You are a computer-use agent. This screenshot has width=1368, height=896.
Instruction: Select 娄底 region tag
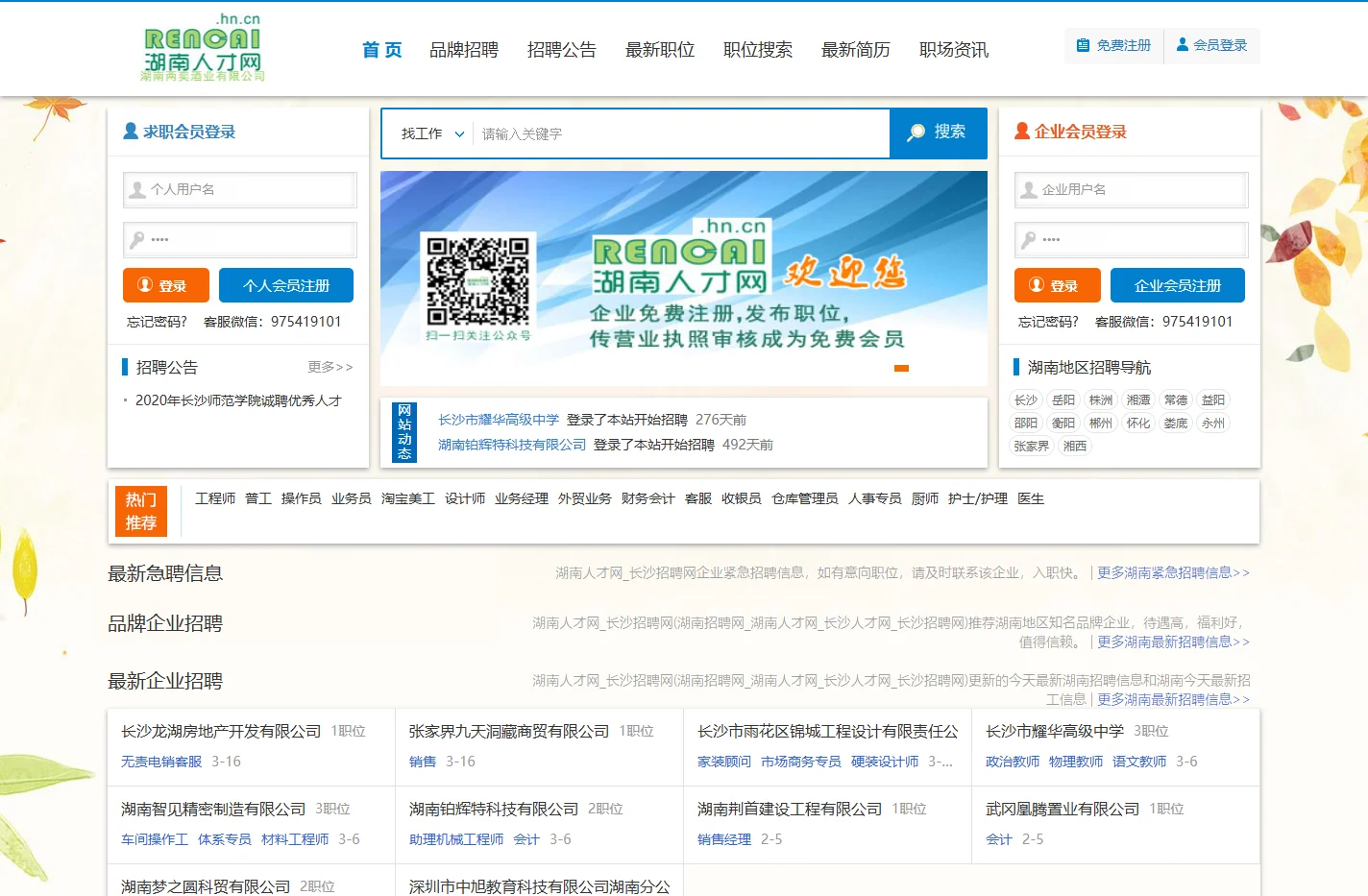[x=1176, y=423]
